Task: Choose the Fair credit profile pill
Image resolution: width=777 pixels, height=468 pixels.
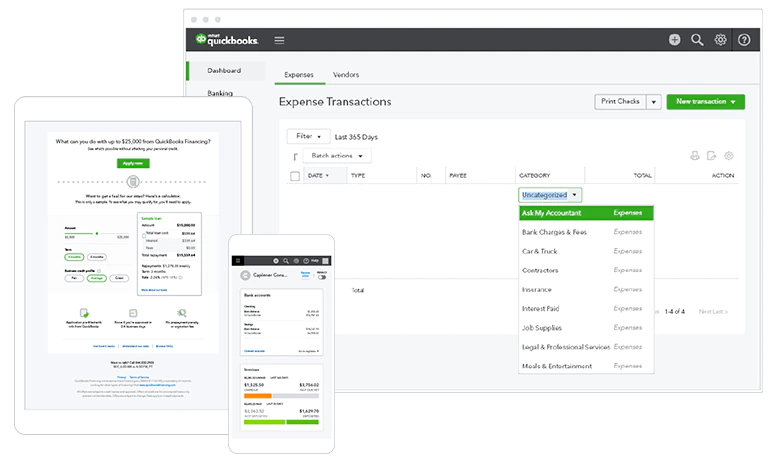Action: tap(74, 278)
